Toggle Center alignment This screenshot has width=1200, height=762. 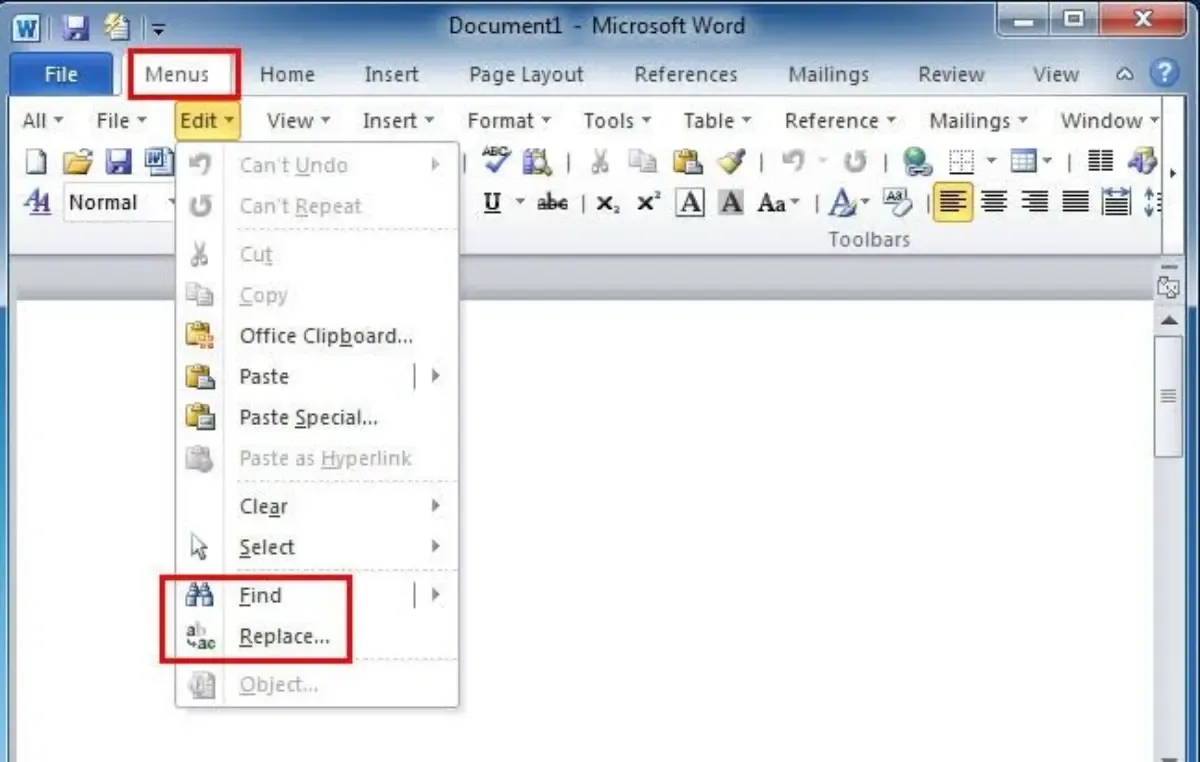tap(994, 203)
